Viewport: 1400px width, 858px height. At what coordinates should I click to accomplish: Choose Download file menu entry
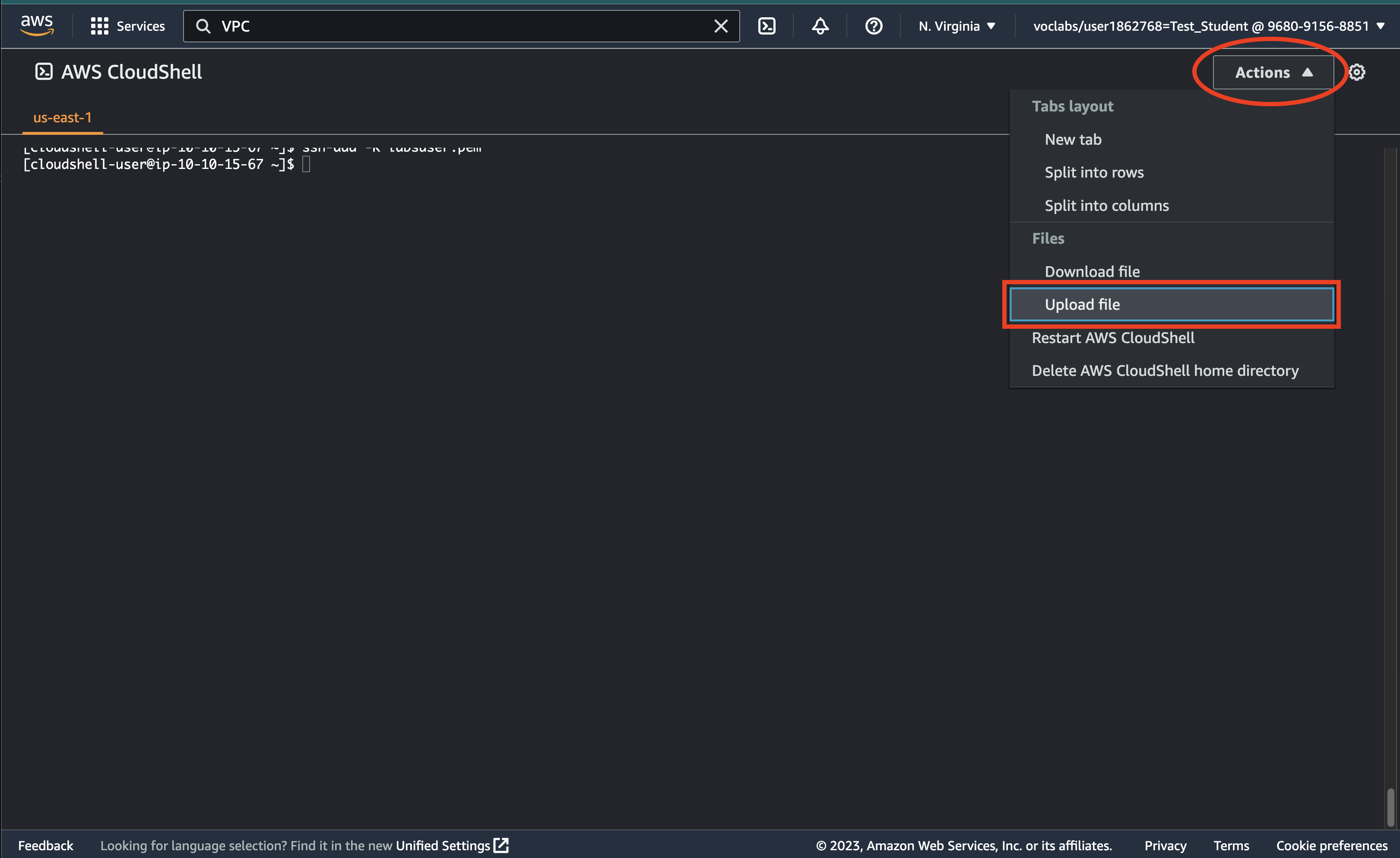(x=1092, y=272)
